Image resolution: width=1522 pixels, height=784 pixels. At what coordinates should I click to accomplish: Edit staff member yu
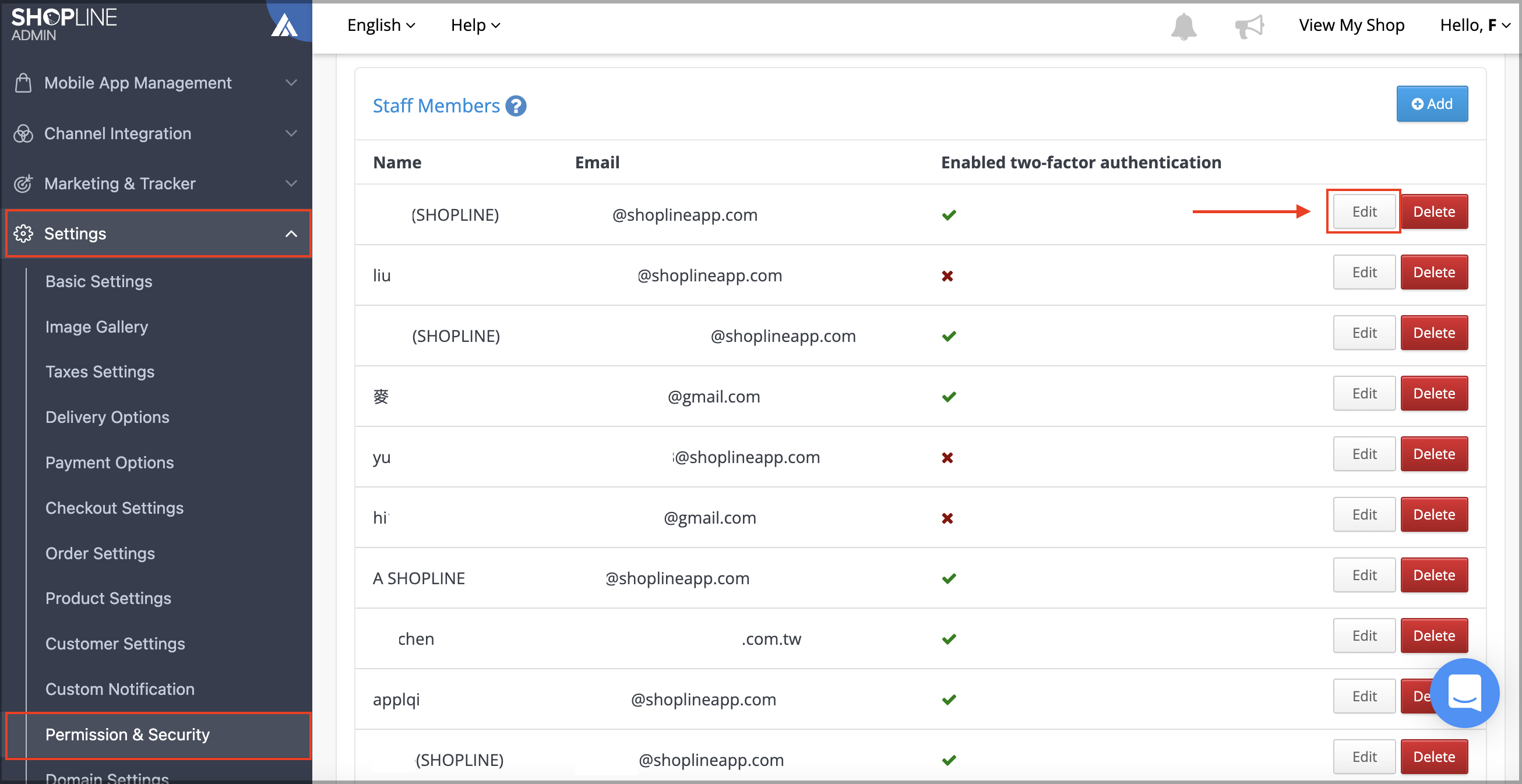(1364, 454)
